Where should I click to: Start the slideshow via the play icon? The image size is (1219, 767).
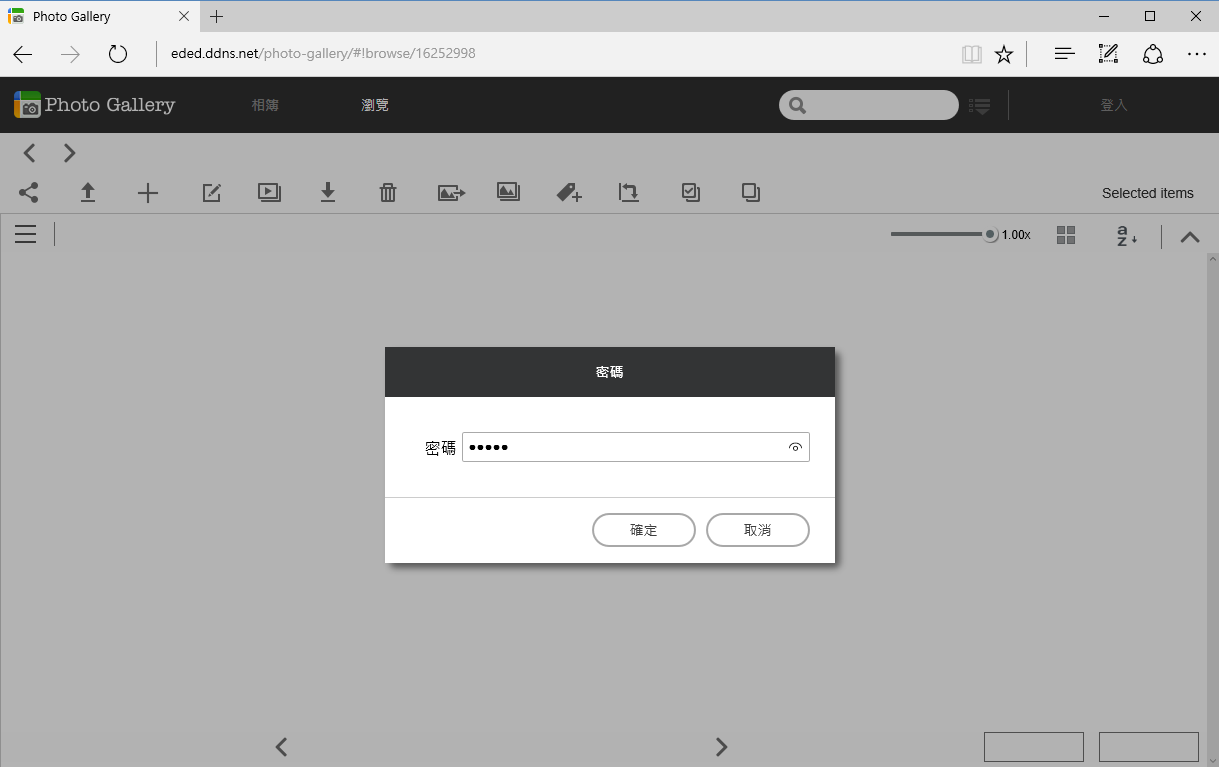pyautogui.click(x=269, y=192)
